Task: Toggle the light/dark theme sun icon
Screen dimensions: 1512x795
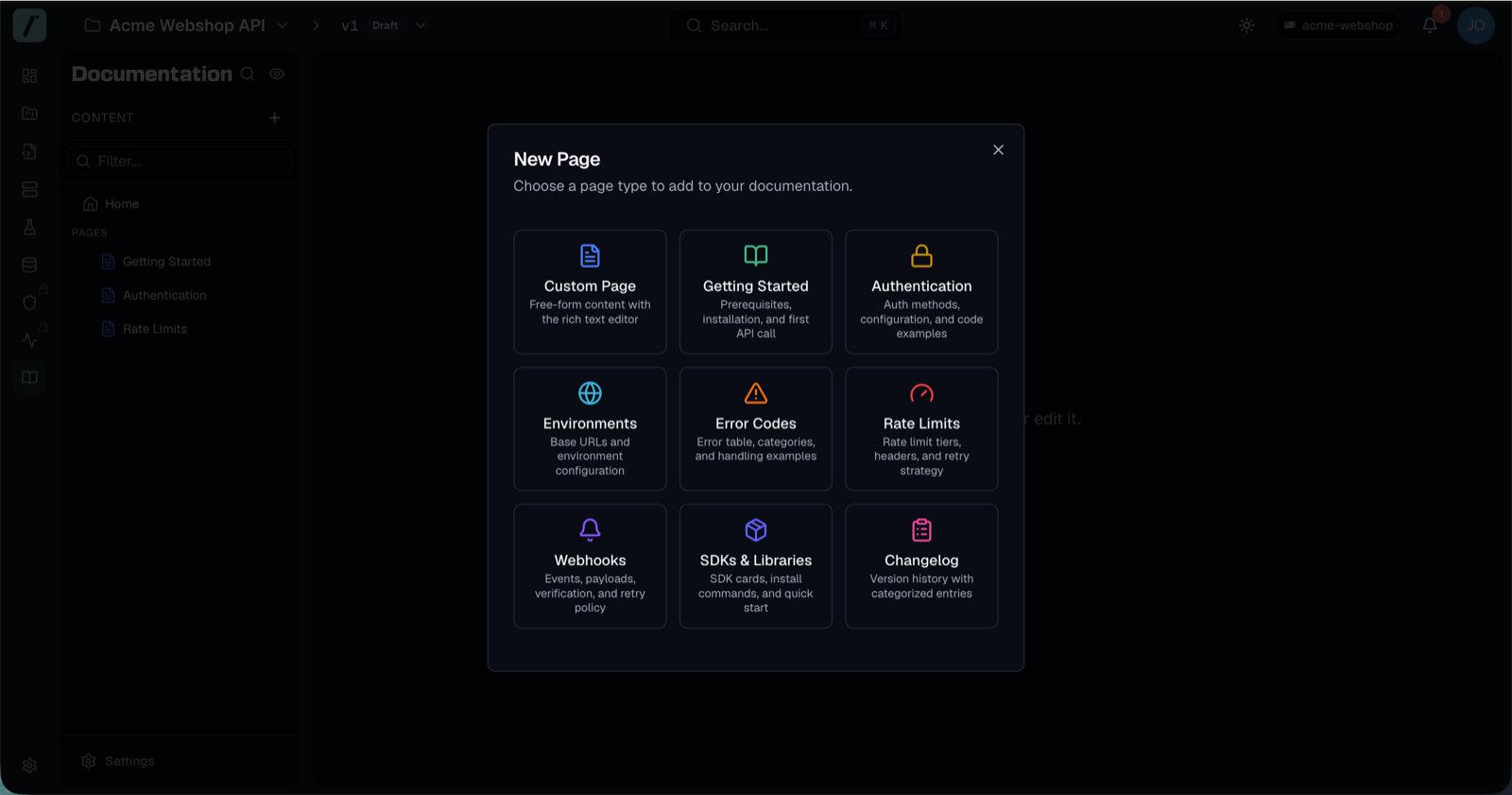Action: coord(1246,26)
